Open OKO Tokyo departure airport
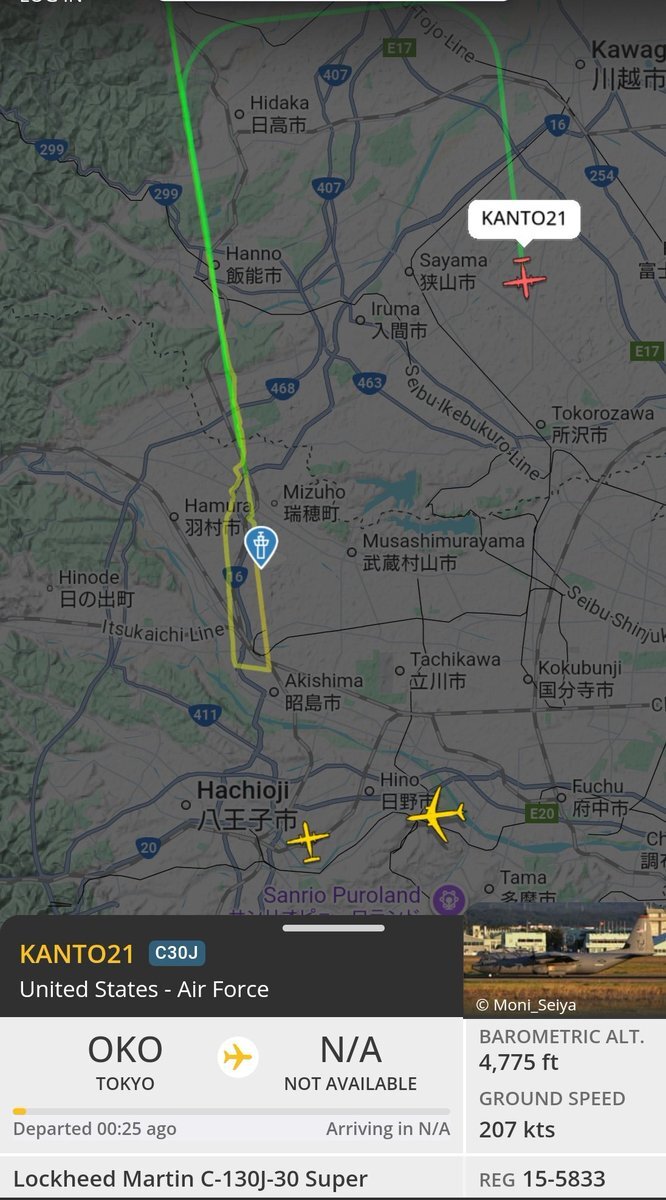 click(125, 1062)
